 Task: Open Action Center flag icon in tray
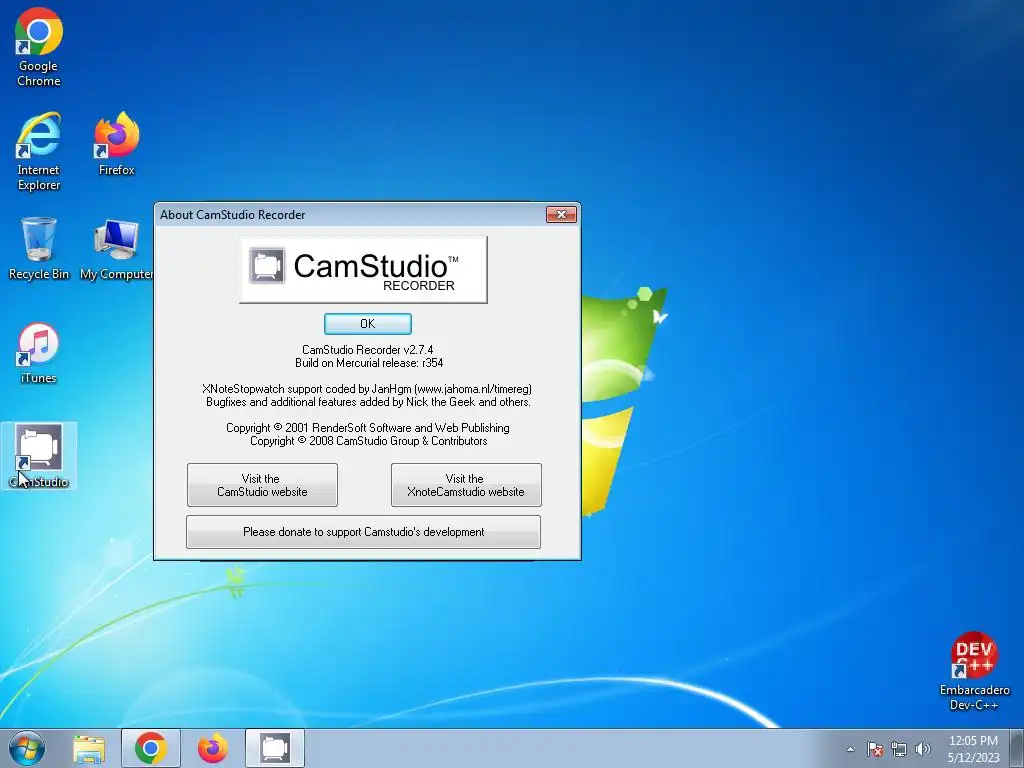click(875, 749)
